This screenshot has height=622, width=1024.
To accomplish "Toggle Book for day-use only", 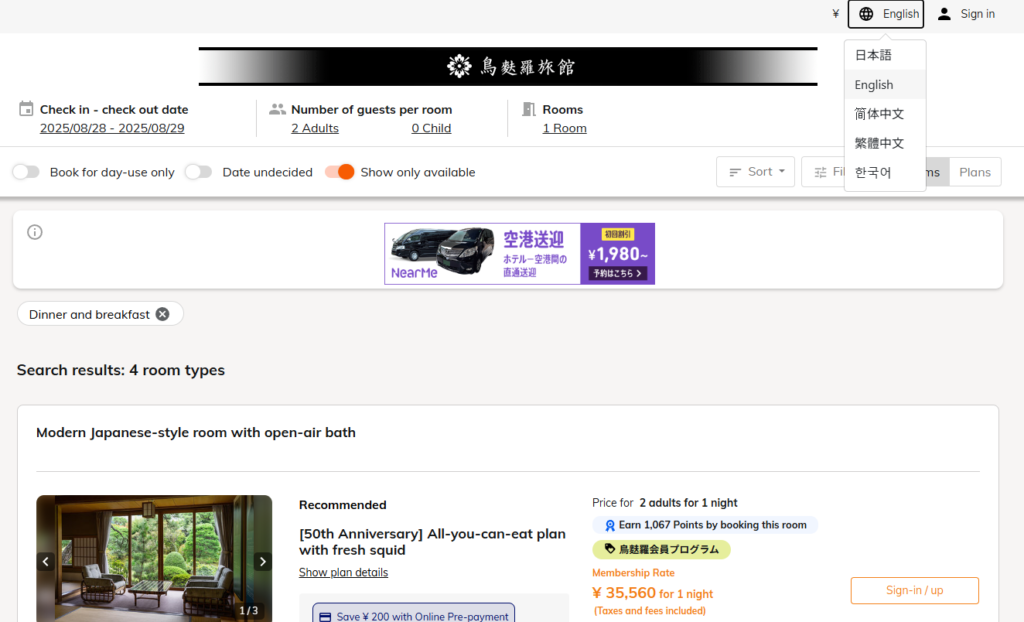I will (26, 172).
